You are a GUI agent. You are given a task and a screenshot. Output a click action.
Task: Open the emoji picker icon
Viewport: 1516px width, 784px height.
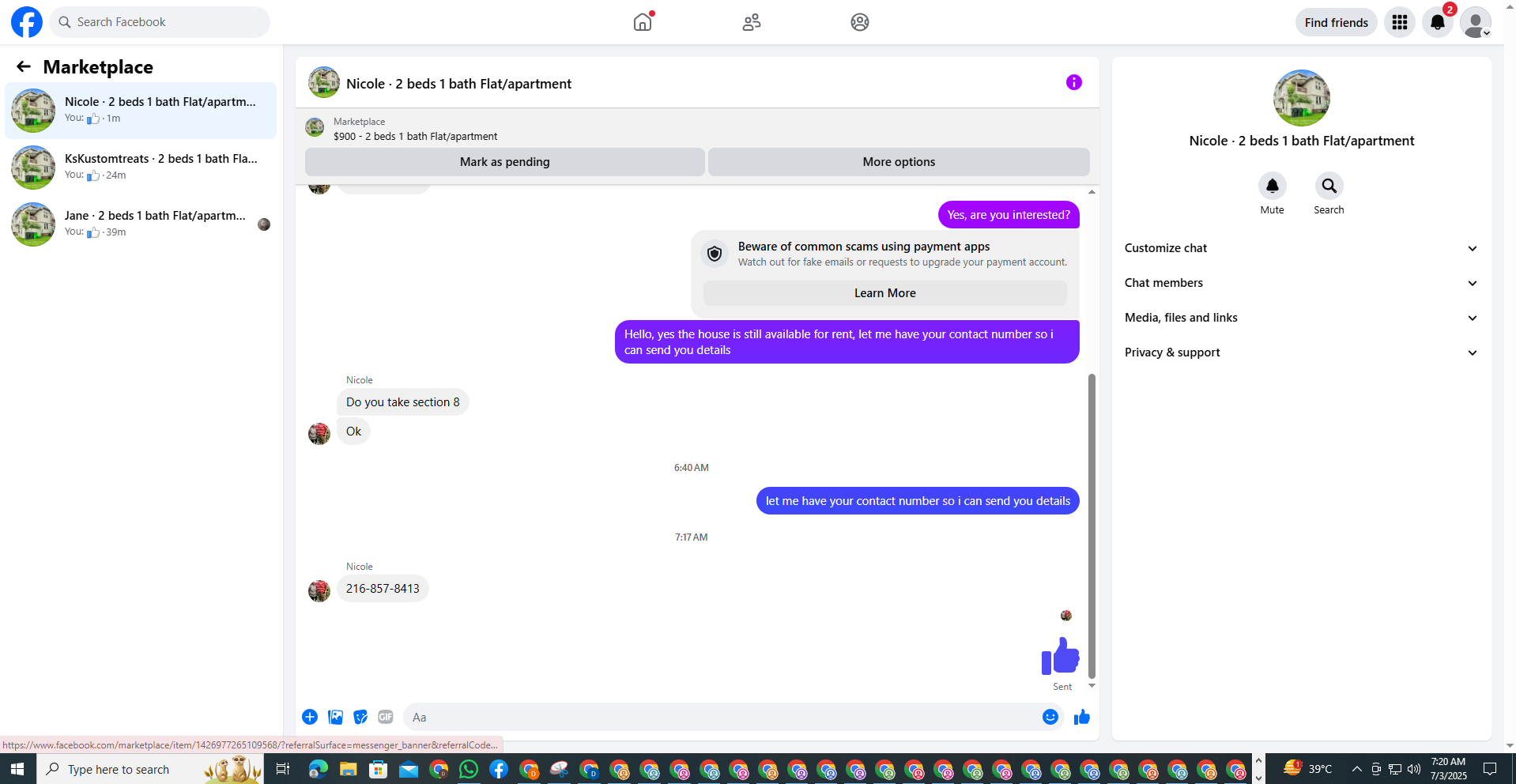1050,717
